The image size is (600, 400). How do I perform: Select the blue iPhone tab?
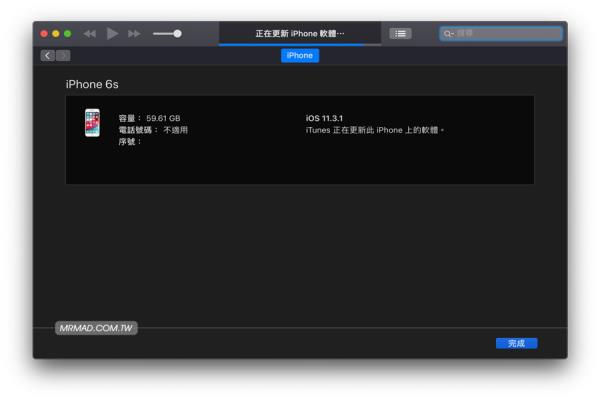pyautogui.click(x=300, y=56)
